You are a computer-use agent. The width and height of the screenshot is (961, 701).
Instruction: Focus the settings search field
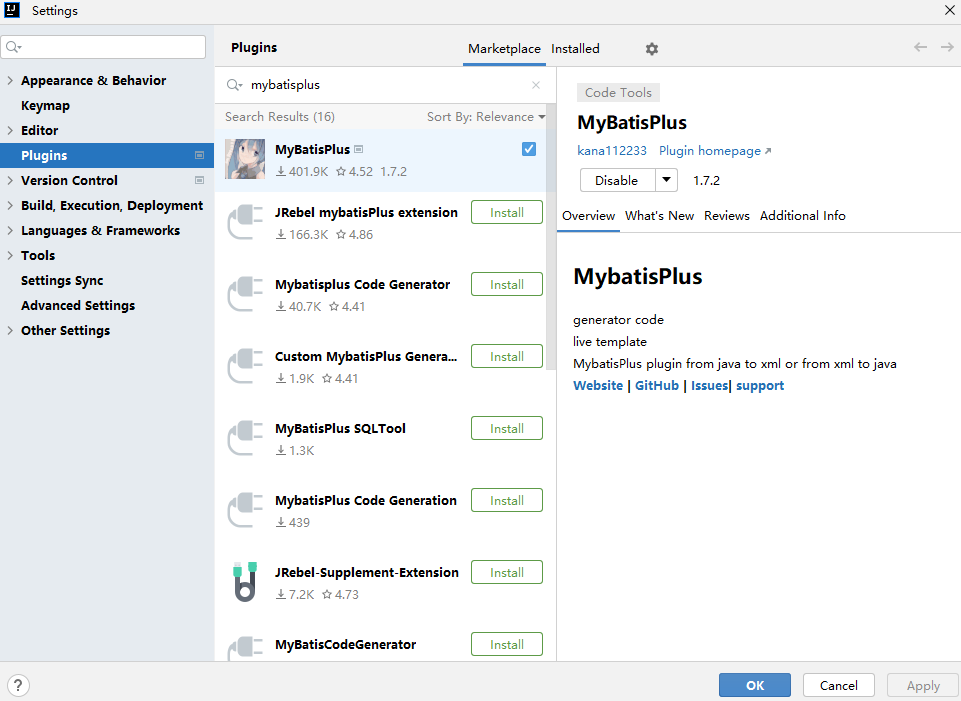point(103,47)
